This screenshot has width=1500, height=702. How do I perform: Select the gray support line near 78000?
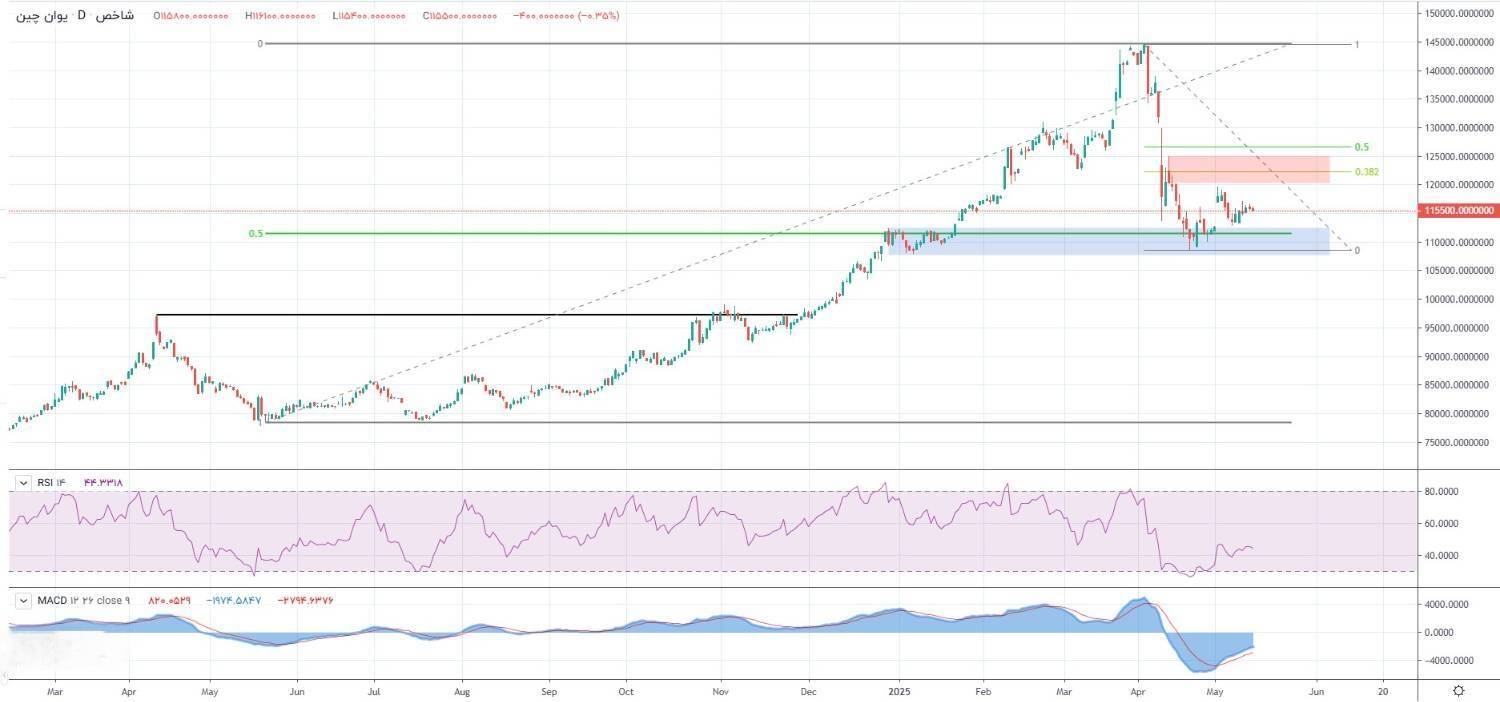click(x=800, y=422)
